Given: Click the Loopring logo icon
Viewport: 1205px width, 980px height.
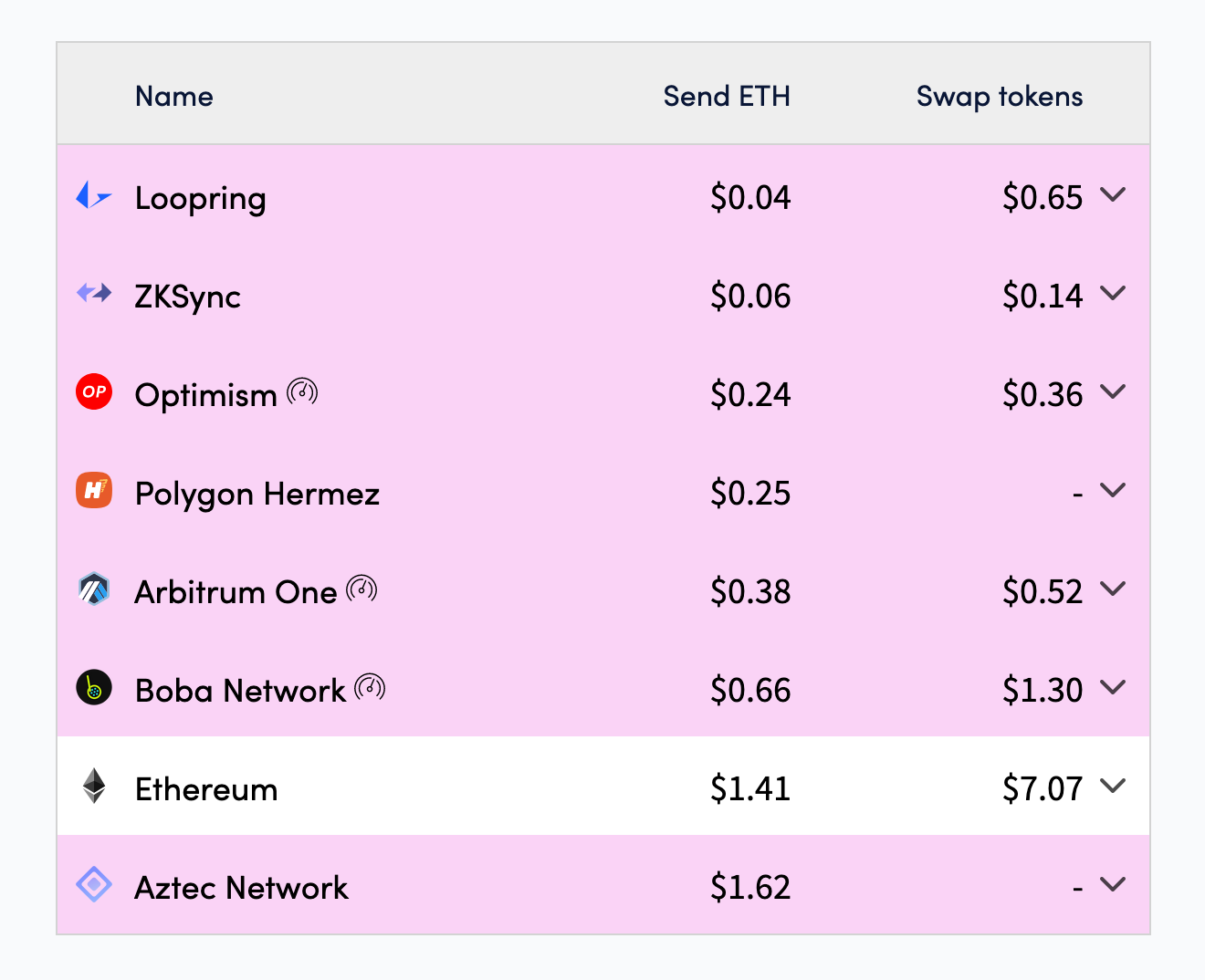Looking at the screenshot, I should [93, 195].
